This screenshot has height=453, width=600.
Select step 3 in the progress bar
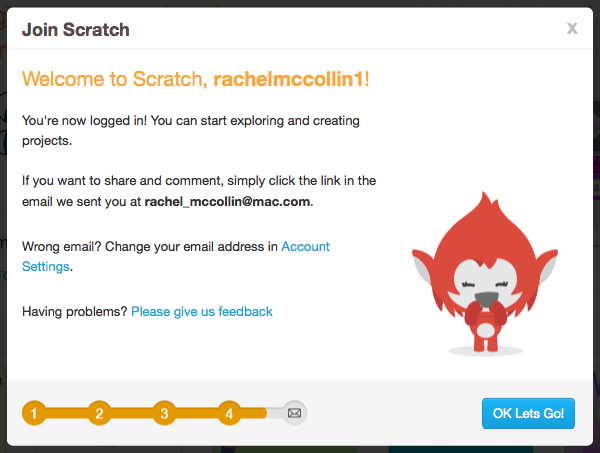(x=164, y=413)
